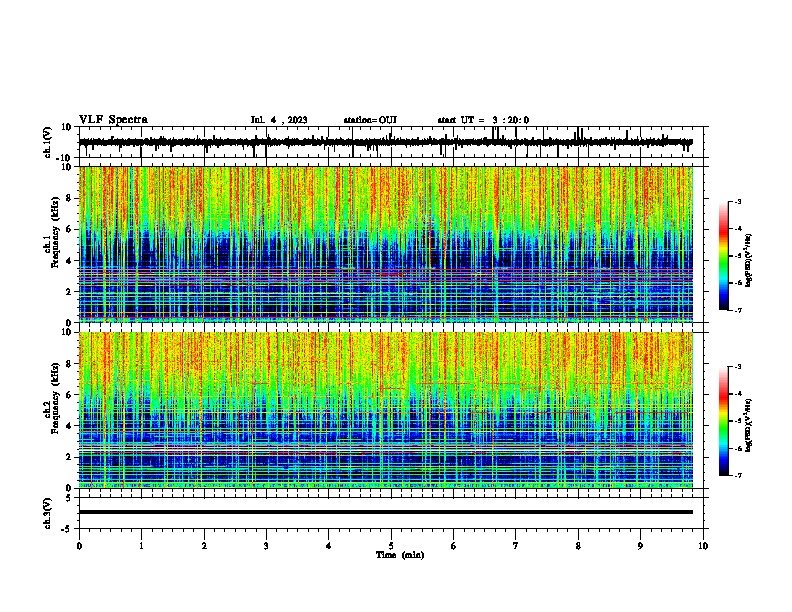Click the "-3" tick on ch.1 color bar
The width and height of the screenshot is (792, 612).
tap(737, 201)
